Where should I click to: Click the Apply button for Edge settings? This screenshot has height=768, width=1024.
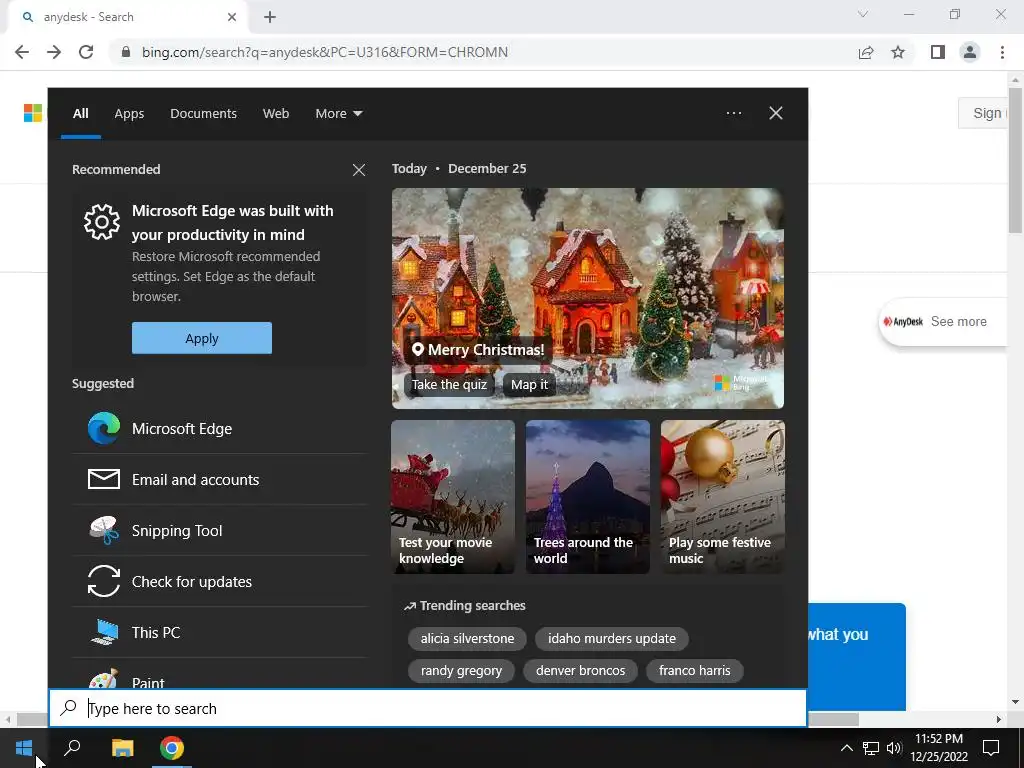coord(202,338)
